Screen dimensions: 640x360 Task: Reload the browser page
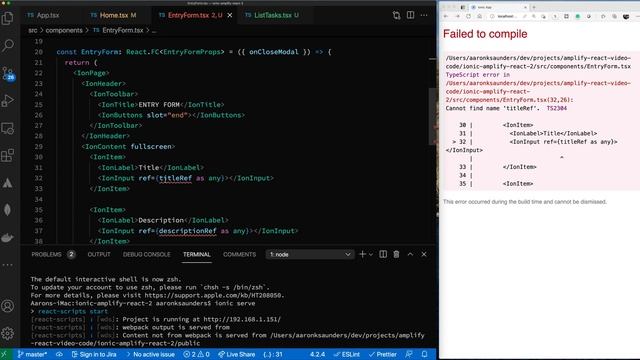[468, 16]
